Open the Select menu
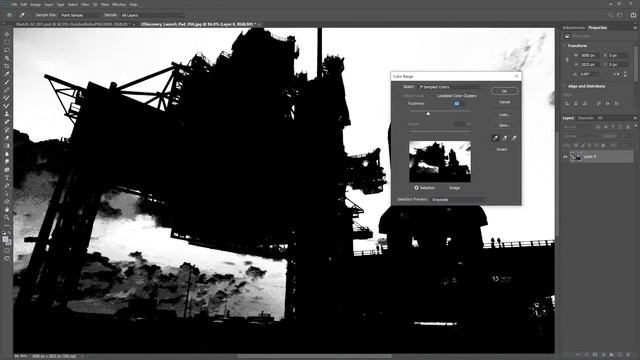The height and width of the screenshot is (360, 640). click(x=73, y=4)
